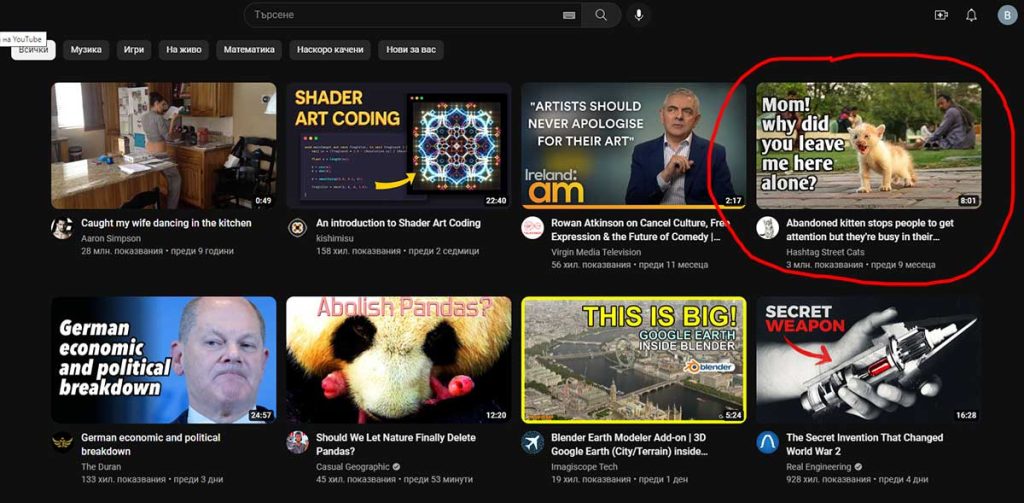This screenshot has height=503, width=1024.
Task: Select the На живо filter chip
Action: [184, 49]
